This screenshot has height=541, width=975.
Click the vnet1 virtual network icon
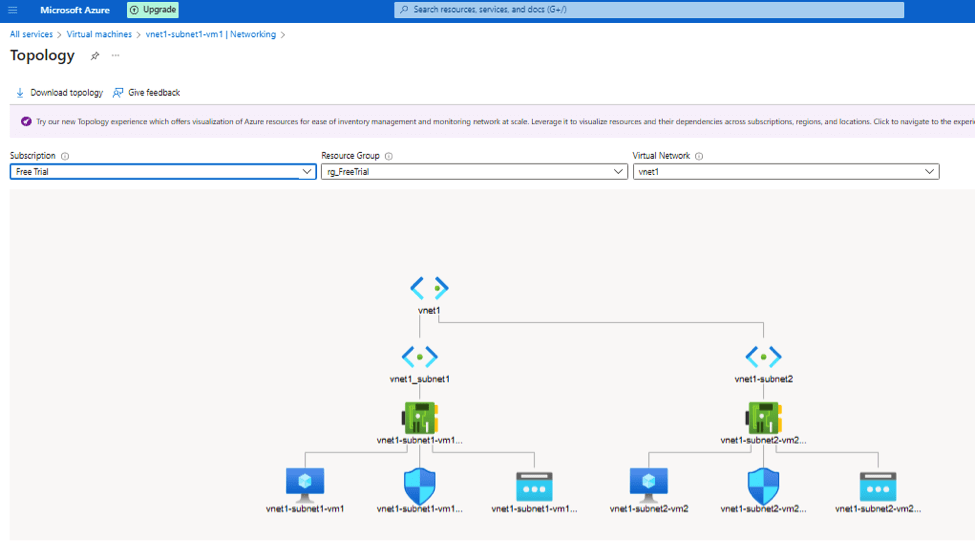point(429,288)
